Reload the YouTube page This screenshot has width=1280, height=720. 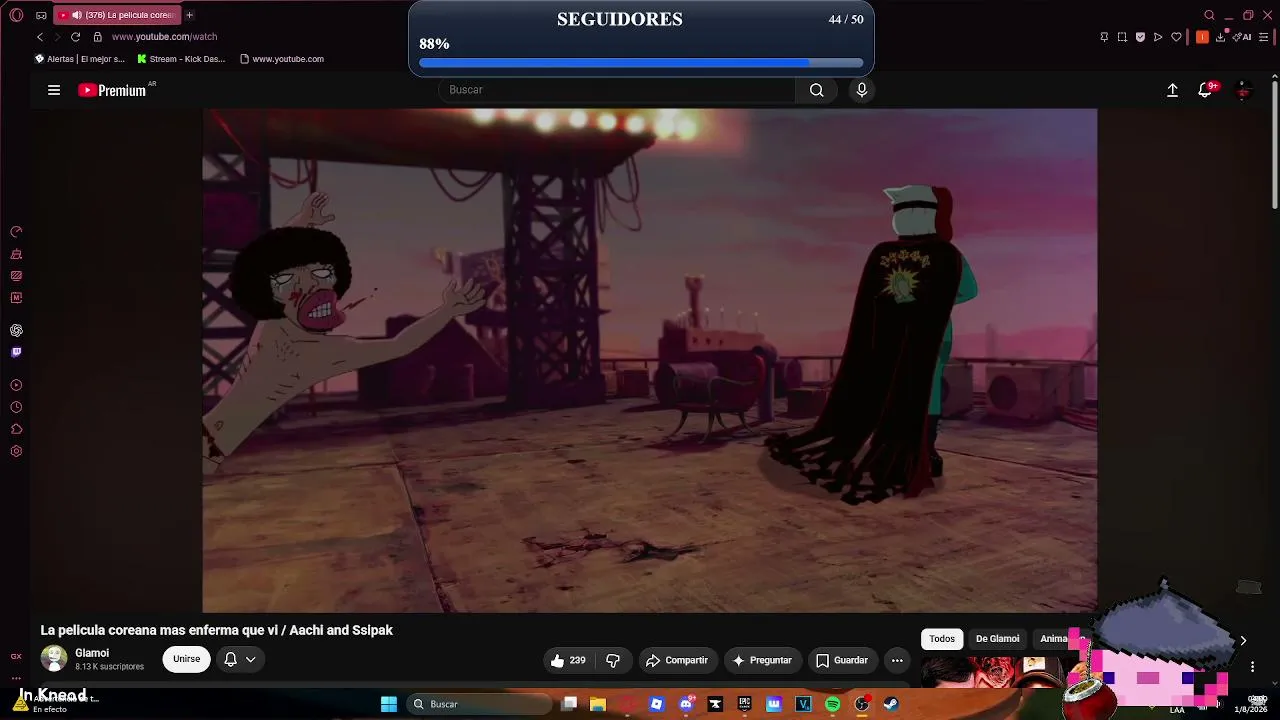tap(75, 37)
